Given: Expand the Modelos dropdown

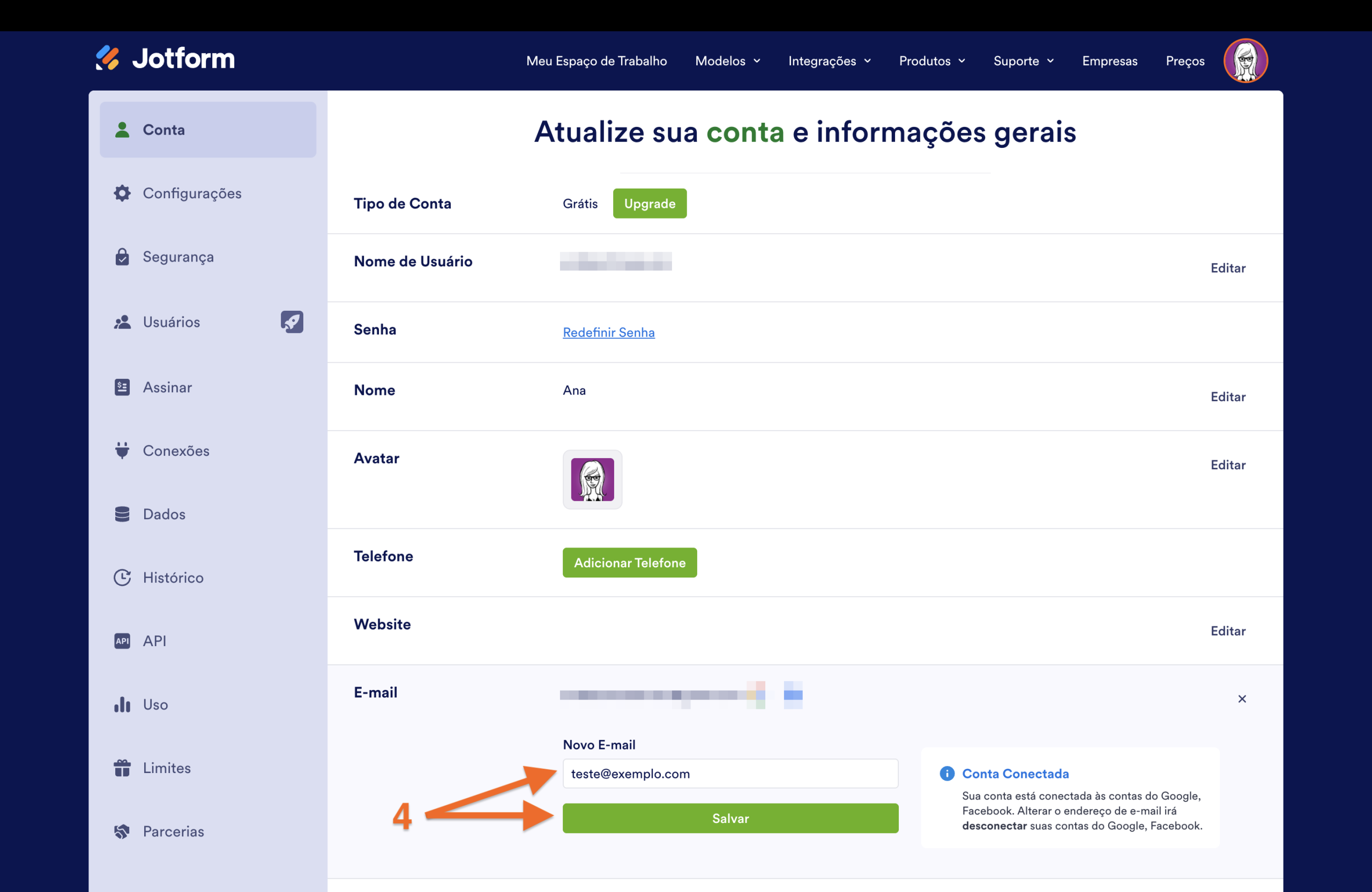Looking at the screenshot, I should (x=727, y=61).
